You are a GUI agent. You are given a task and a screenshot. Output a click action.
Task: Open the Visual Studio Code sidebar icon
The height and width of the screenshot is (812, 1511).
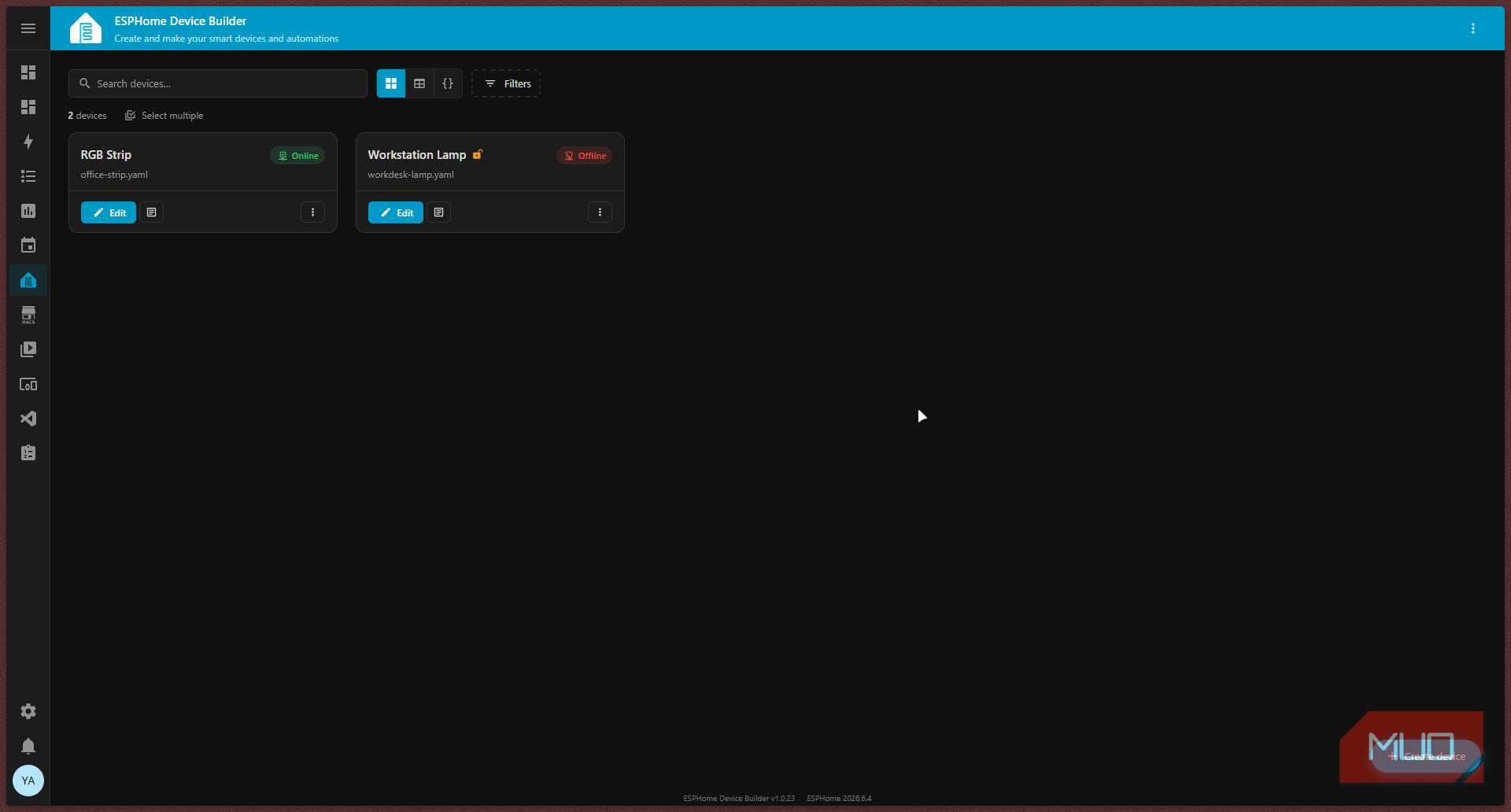[28, 419]
